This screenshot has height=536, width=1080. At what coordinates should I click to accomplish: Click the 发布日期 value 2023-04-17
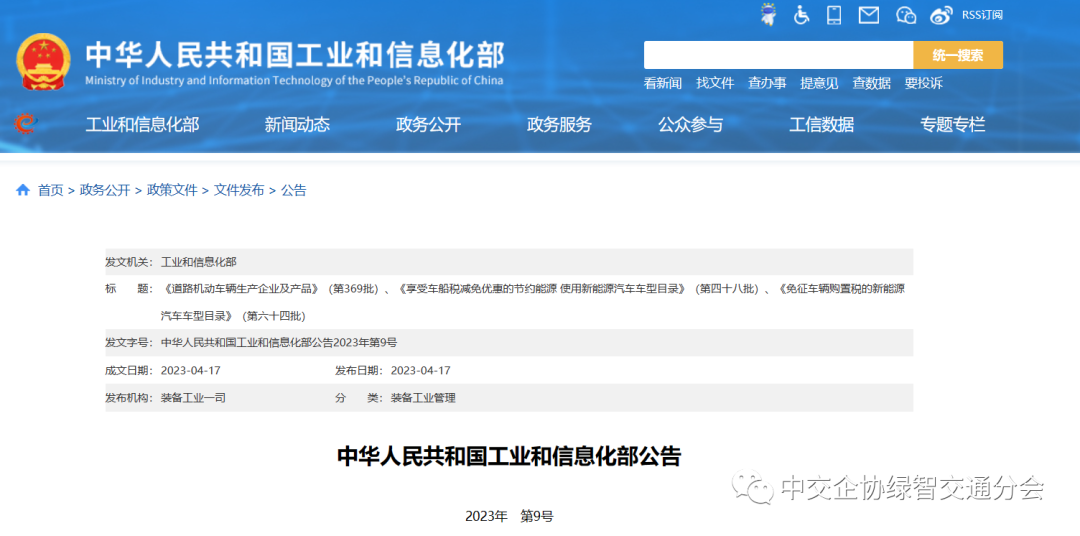[421, 371]
